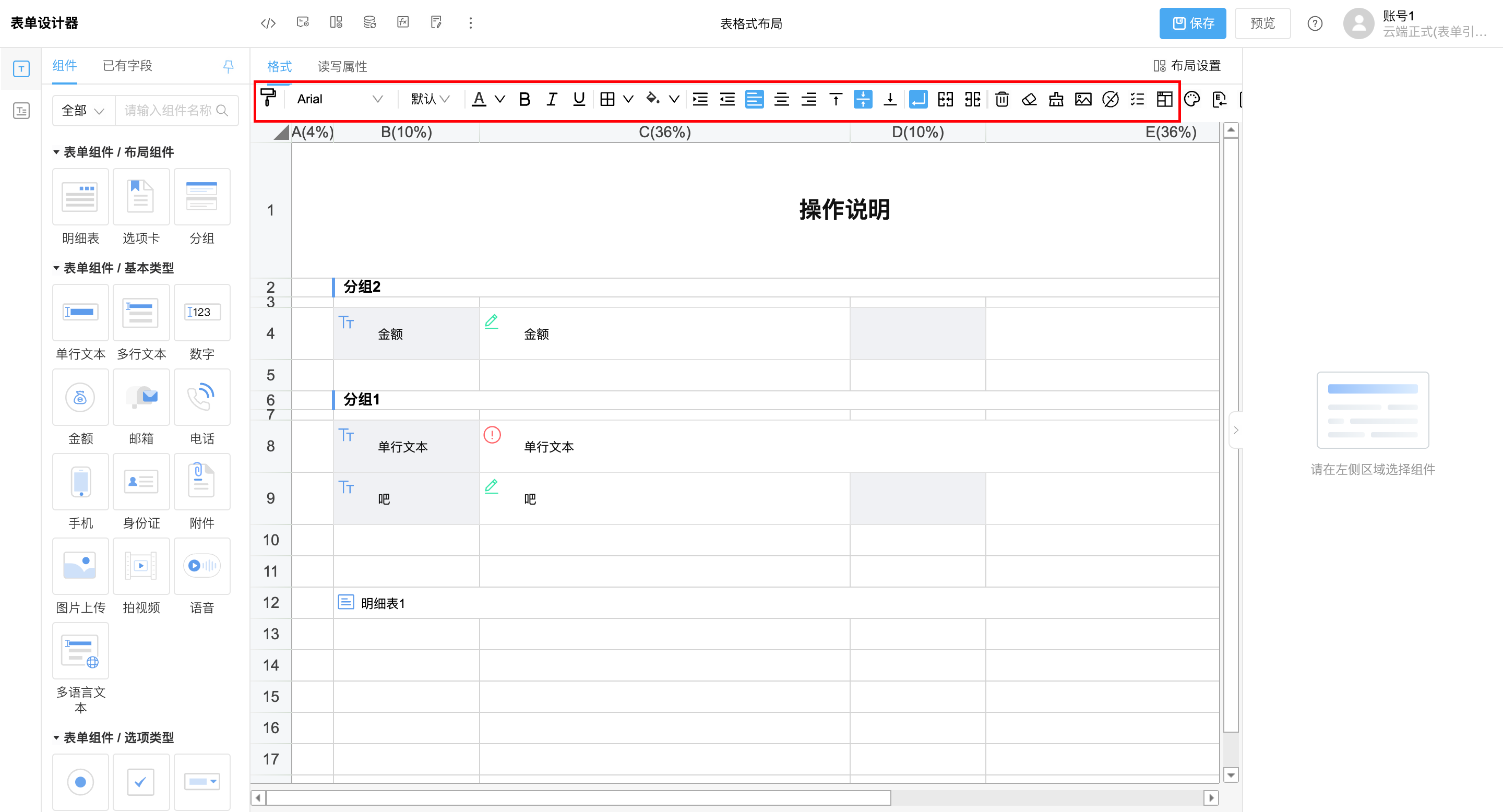1503x812 pixels.
Task: Click the trash delete icon in toolbar
Action: point(1002,99)
